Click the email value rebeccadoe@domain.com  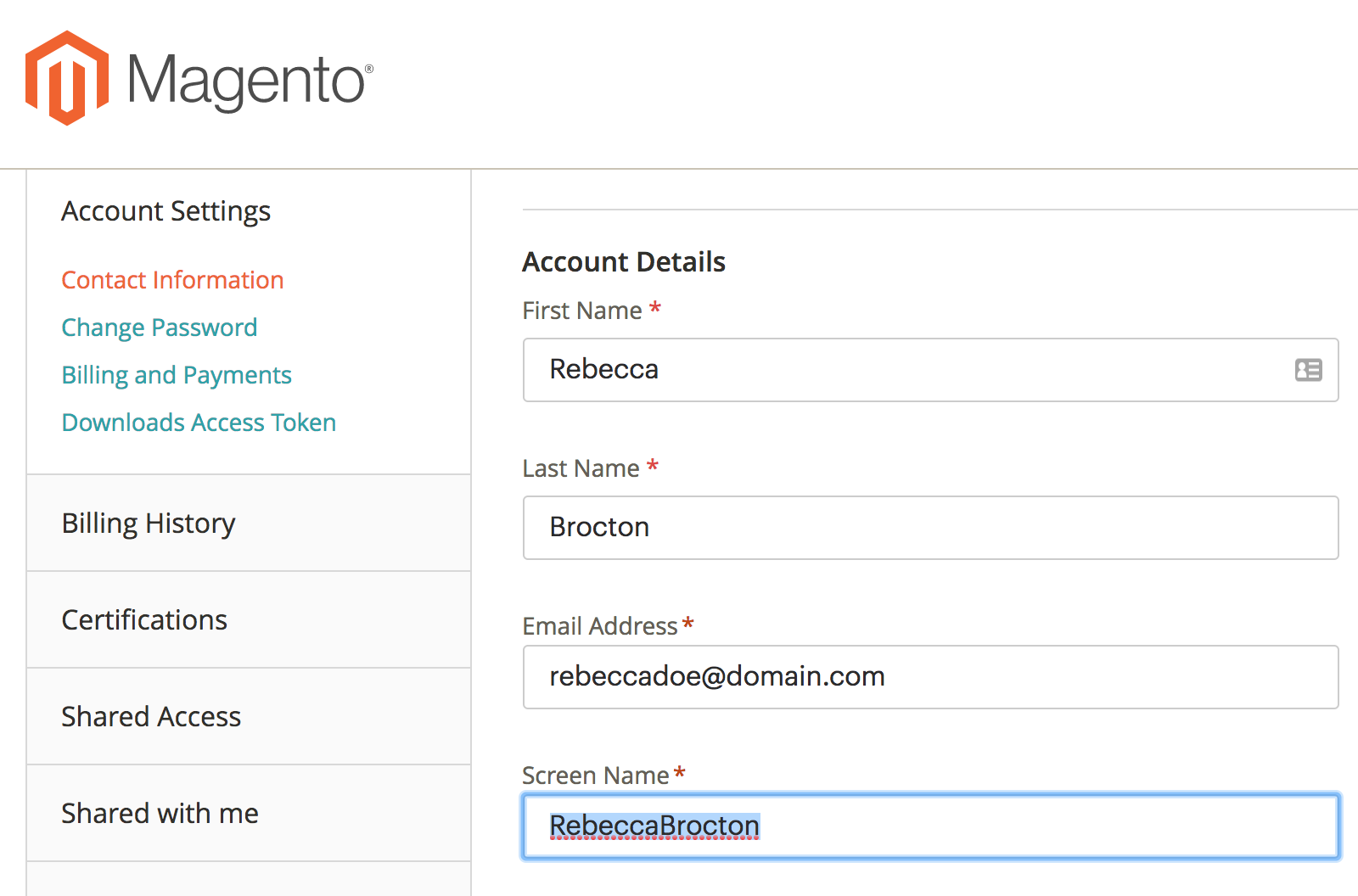coord(716,677)
